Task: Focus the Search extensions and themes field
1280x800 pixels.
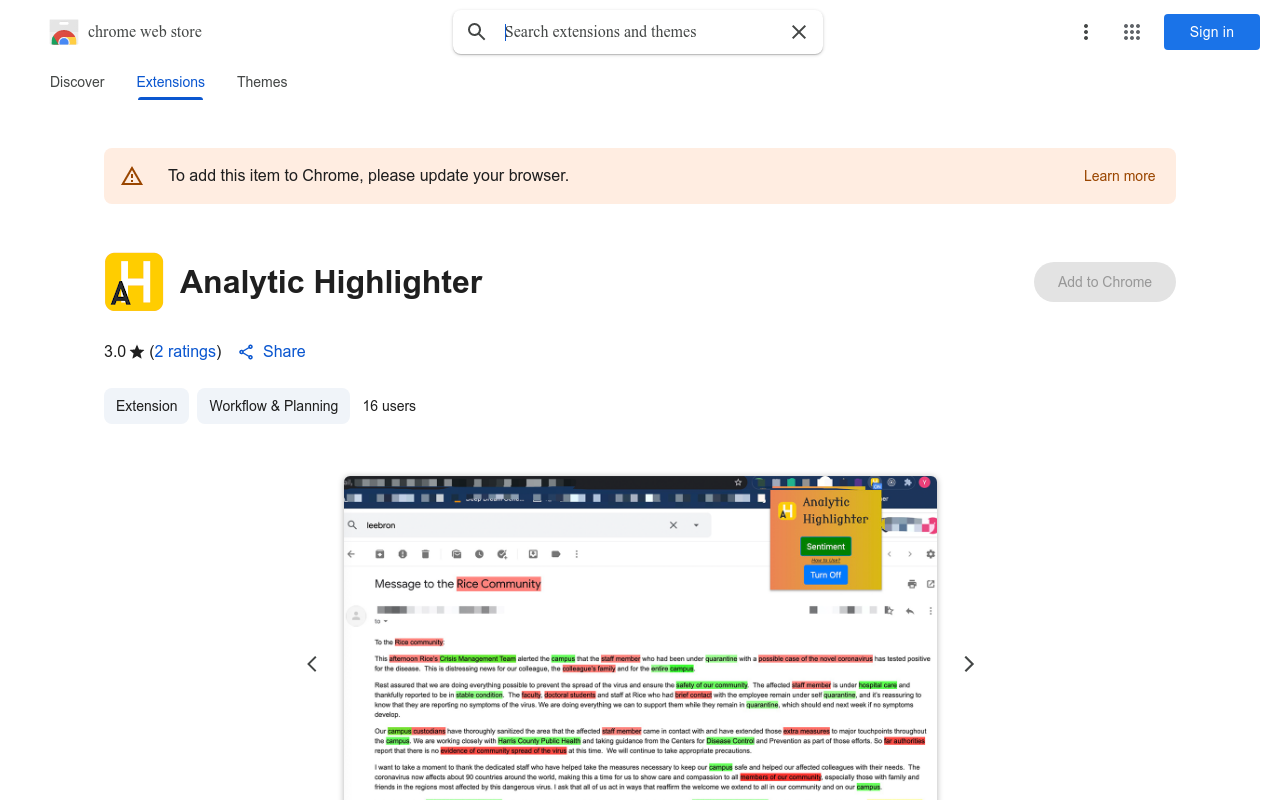Action: 640,32
